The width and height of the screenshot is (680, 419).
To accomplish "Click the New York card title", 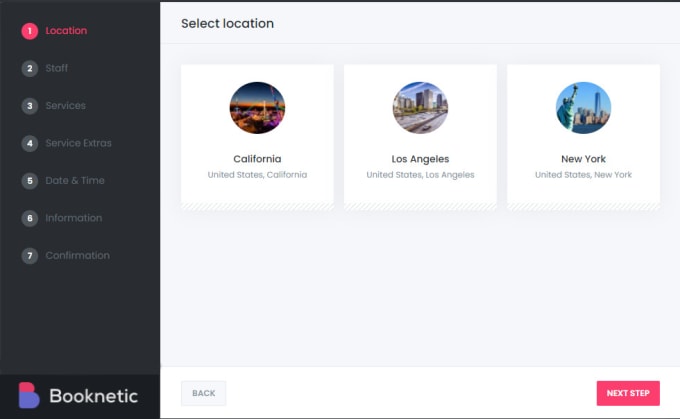I will (583, 159).
